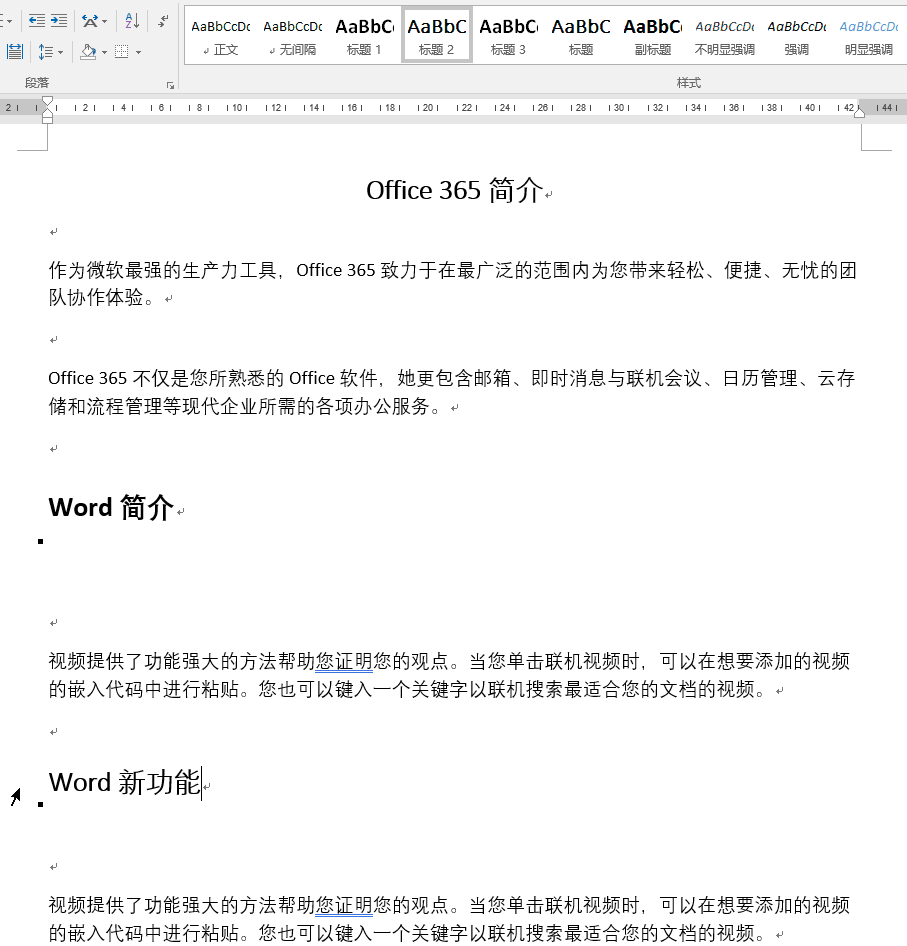Image resolution: width=907 pixels, height=946 pixels.
Task: Click the paragraph starting Office 365 不仅是您所熟悉的
Action: tap(452, 392)
